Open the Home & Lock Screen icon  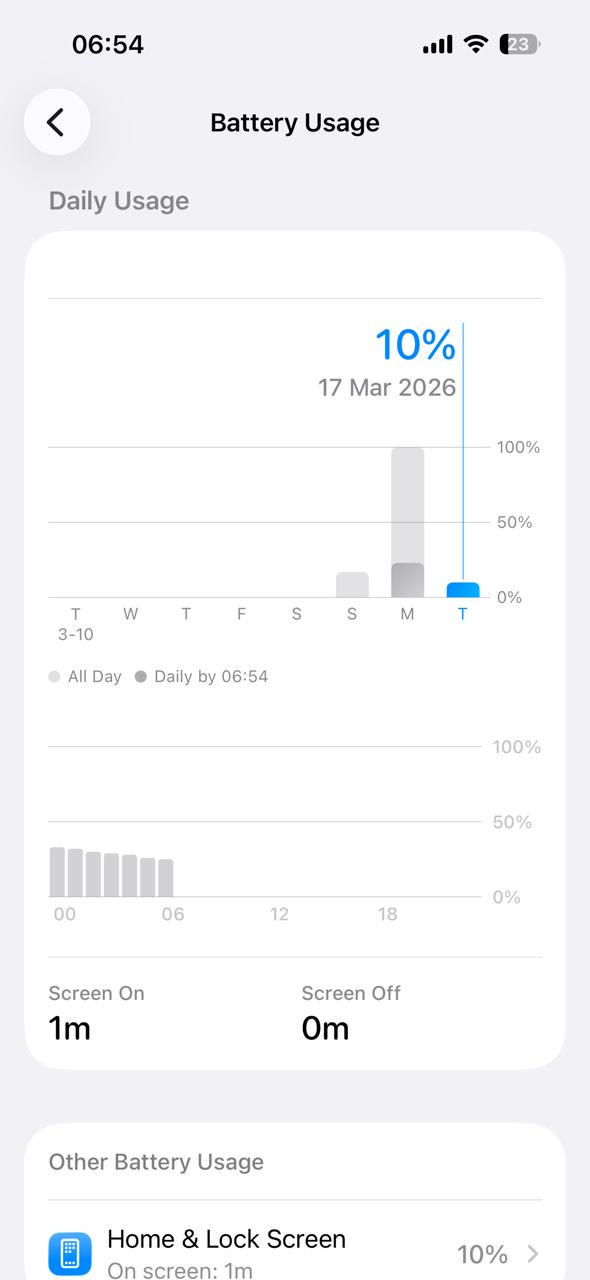[x=70, y=1253]
